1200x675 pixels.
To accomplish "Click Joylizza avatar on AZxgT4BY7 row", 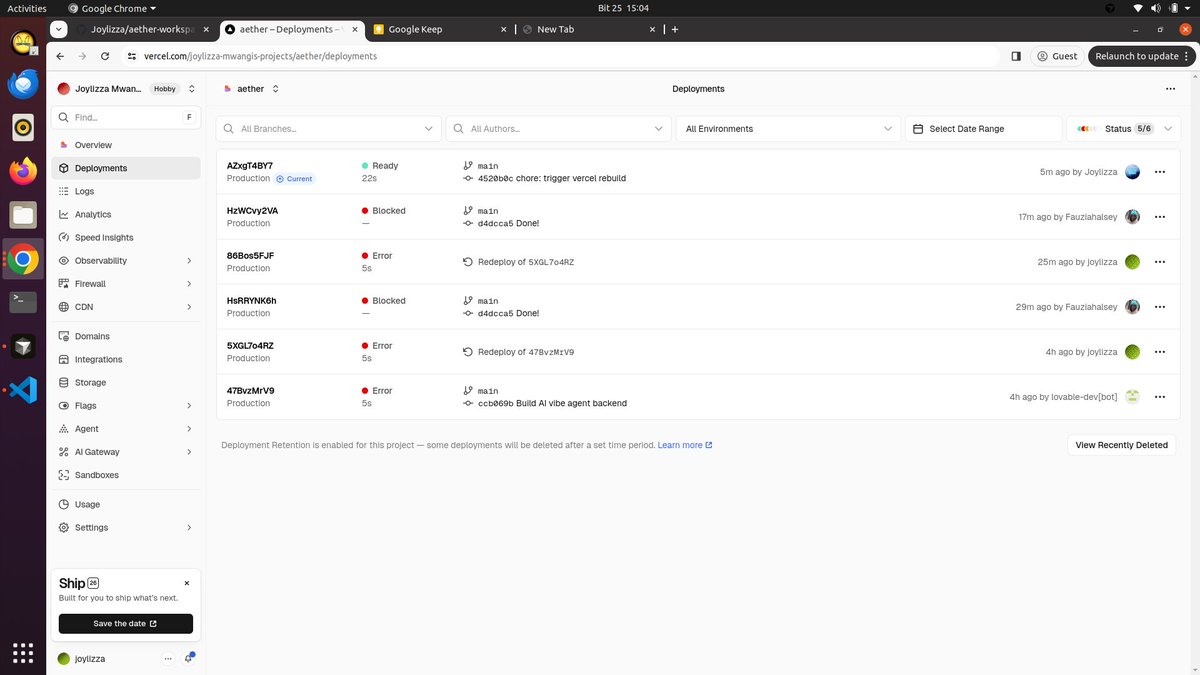I will pyautogui.click(x=1132, y=172).
